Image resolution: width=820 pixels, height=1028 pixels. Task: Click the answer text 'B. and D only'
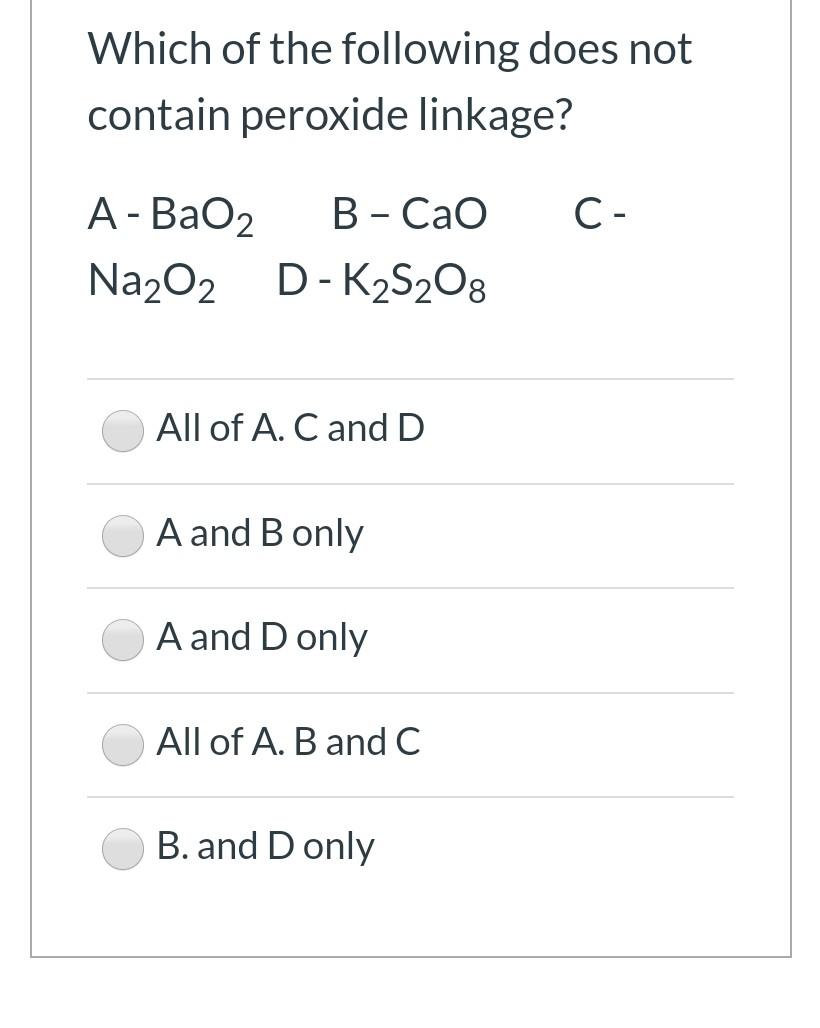(265, 845)
